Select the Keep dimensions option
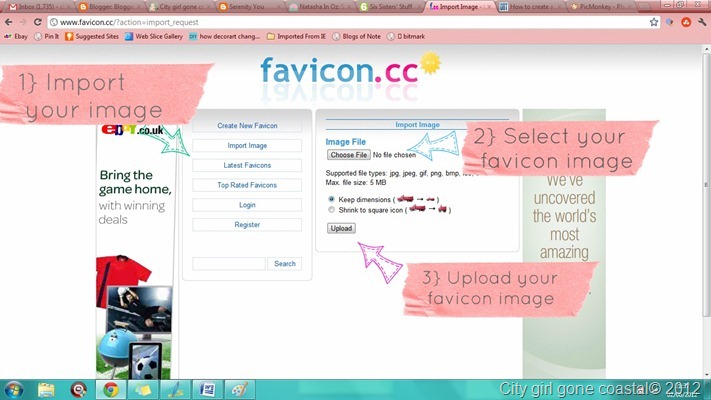This screenshot has height=400, width=711. [331, 199]
